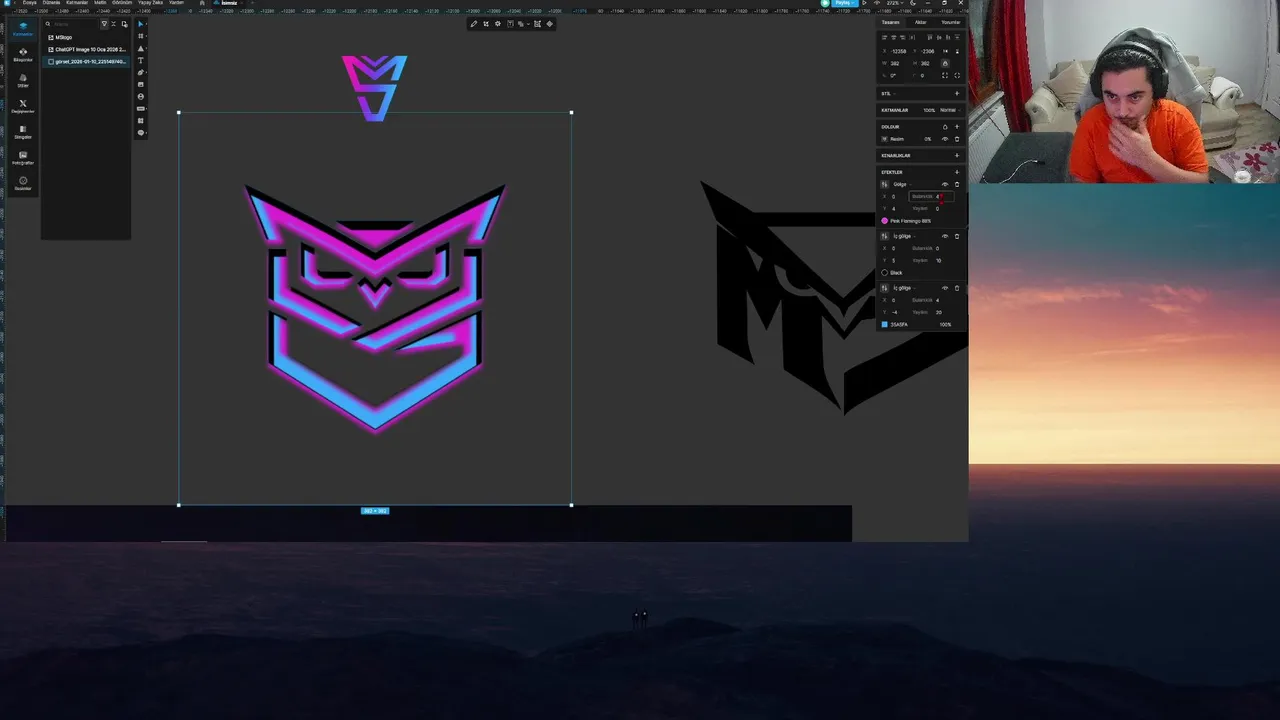This screenshot has height=720, width=1280.
Task: Select the MSlogo layer
Action: click(x=86, y=37)
